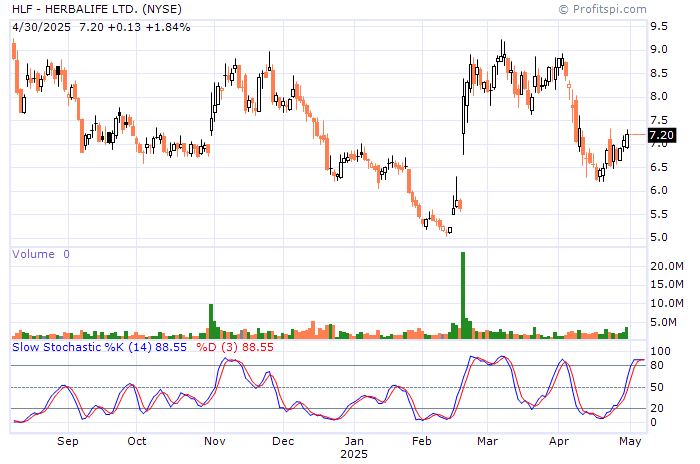Click the 15.0M volume axis label
The height and width of the screenshot is (464, 700).
pos(667,284)
